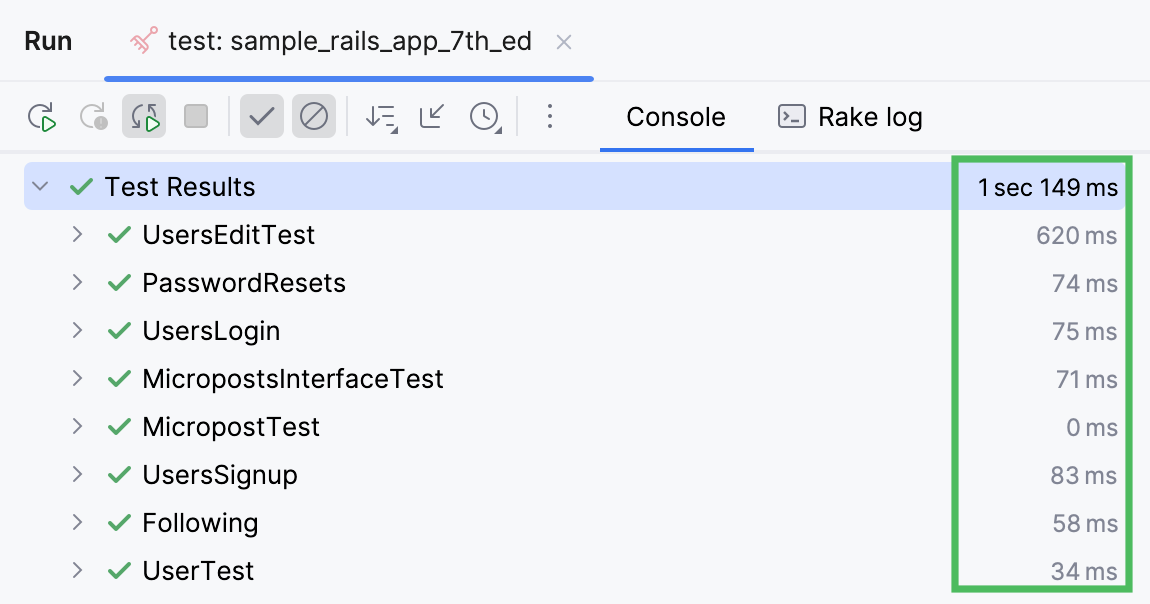
Task: Toggle the pinned state of Show Passed filter
Action: 261,116
